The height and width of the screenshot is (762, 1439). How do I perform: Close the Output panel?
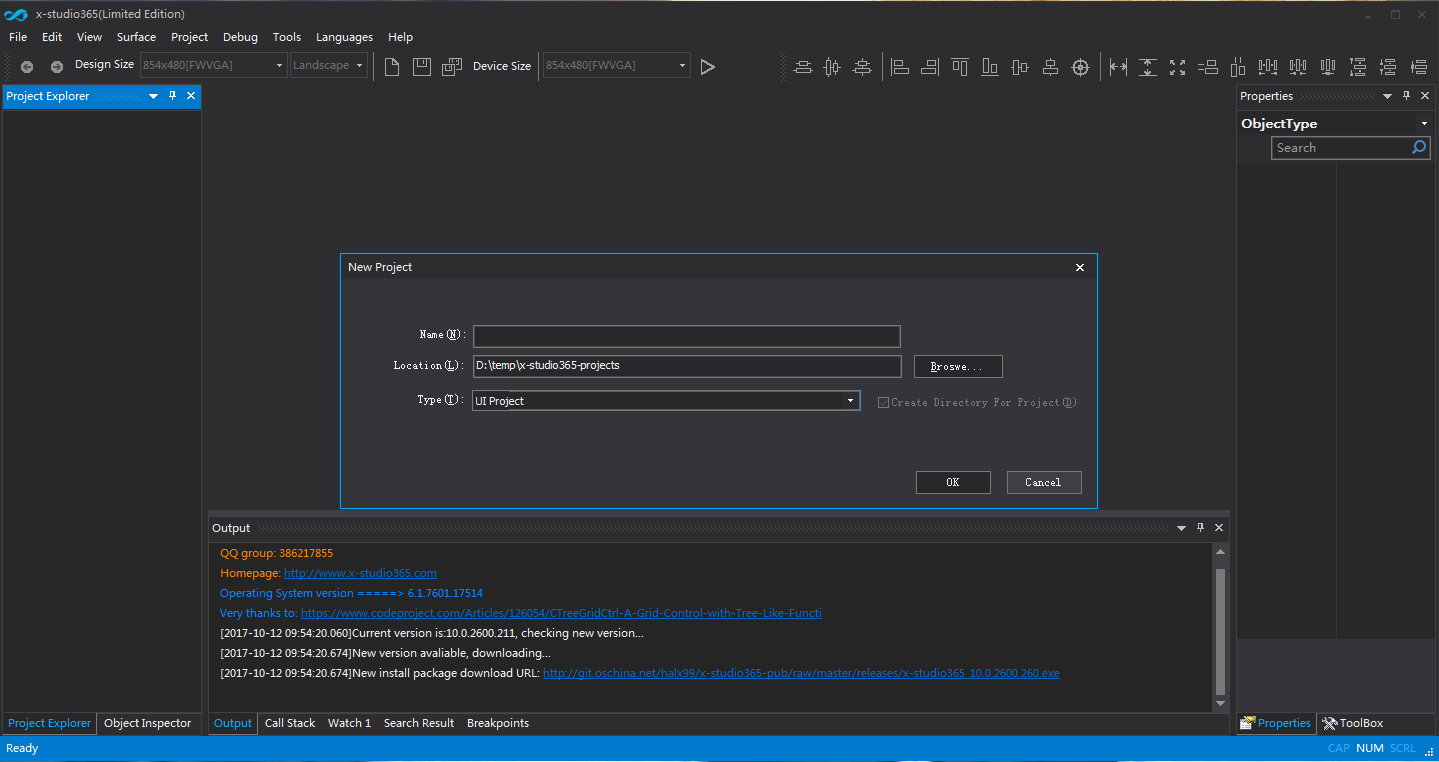click(1219, 528)
